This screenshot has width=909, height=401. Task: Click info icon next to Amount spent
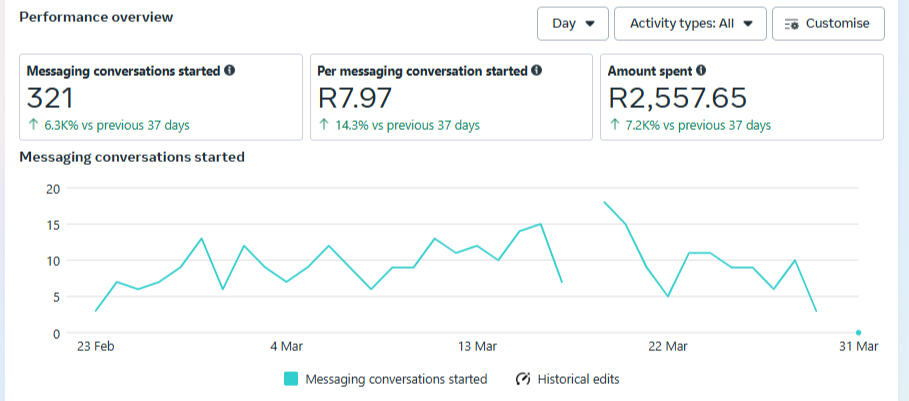pos(701,71)
